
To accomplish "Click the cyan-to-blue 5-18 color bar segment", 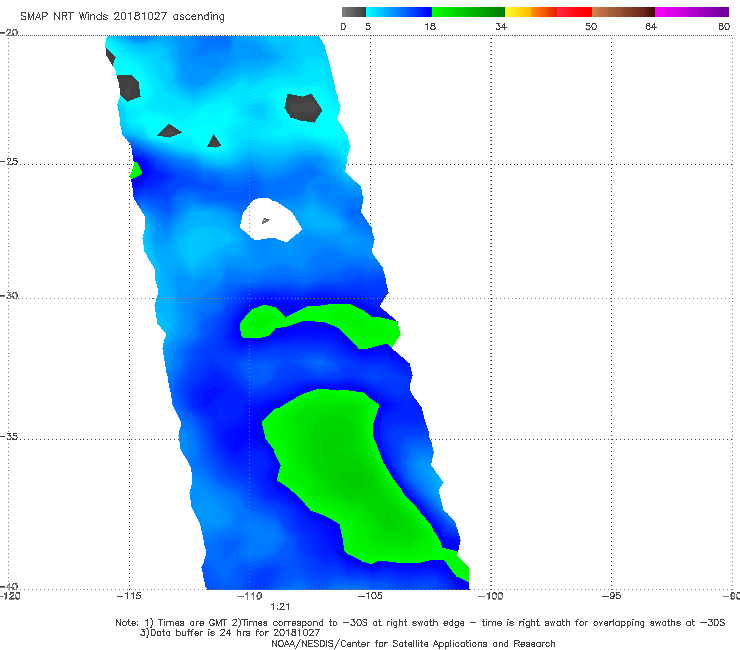I will pos(399,12).
